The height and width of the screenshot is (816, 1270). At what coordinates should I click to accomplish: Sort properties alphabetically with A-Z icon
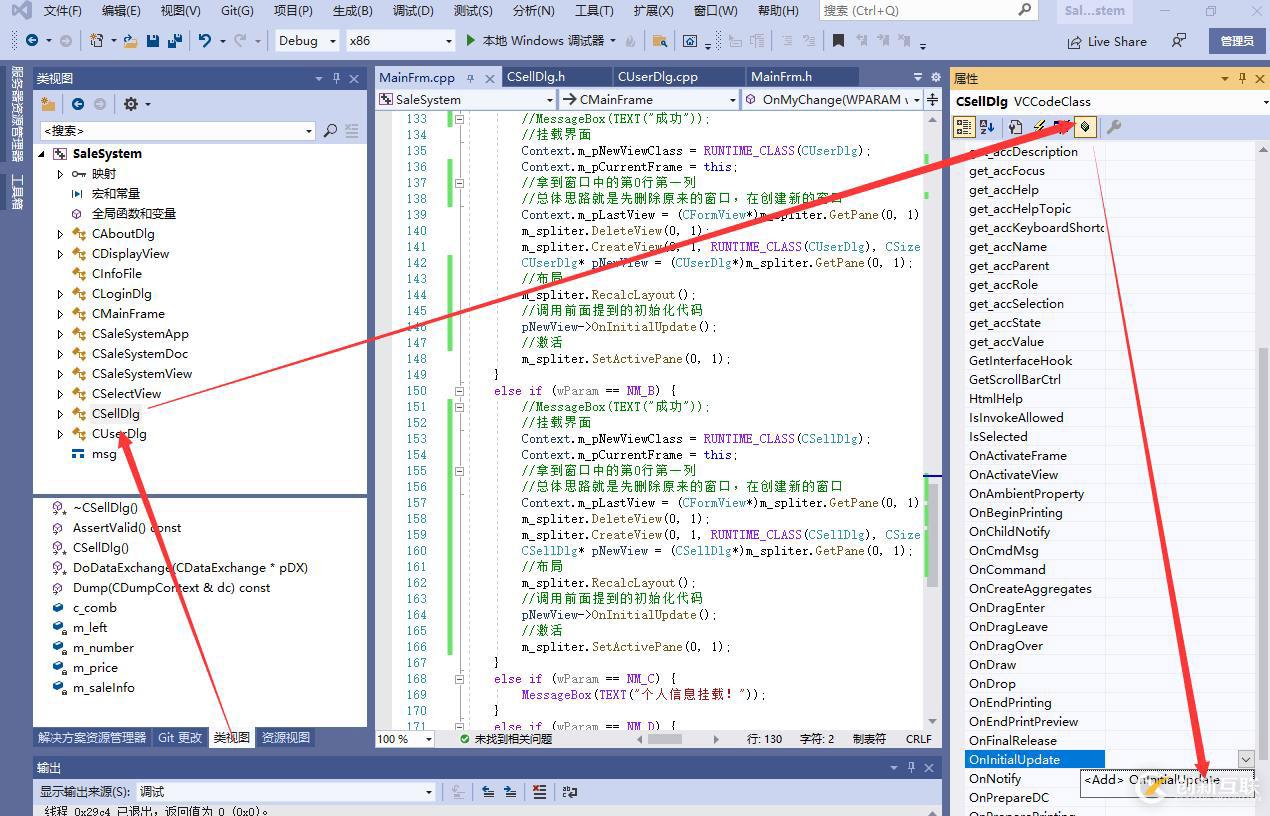pyautogui.click(x=987, y=127)
